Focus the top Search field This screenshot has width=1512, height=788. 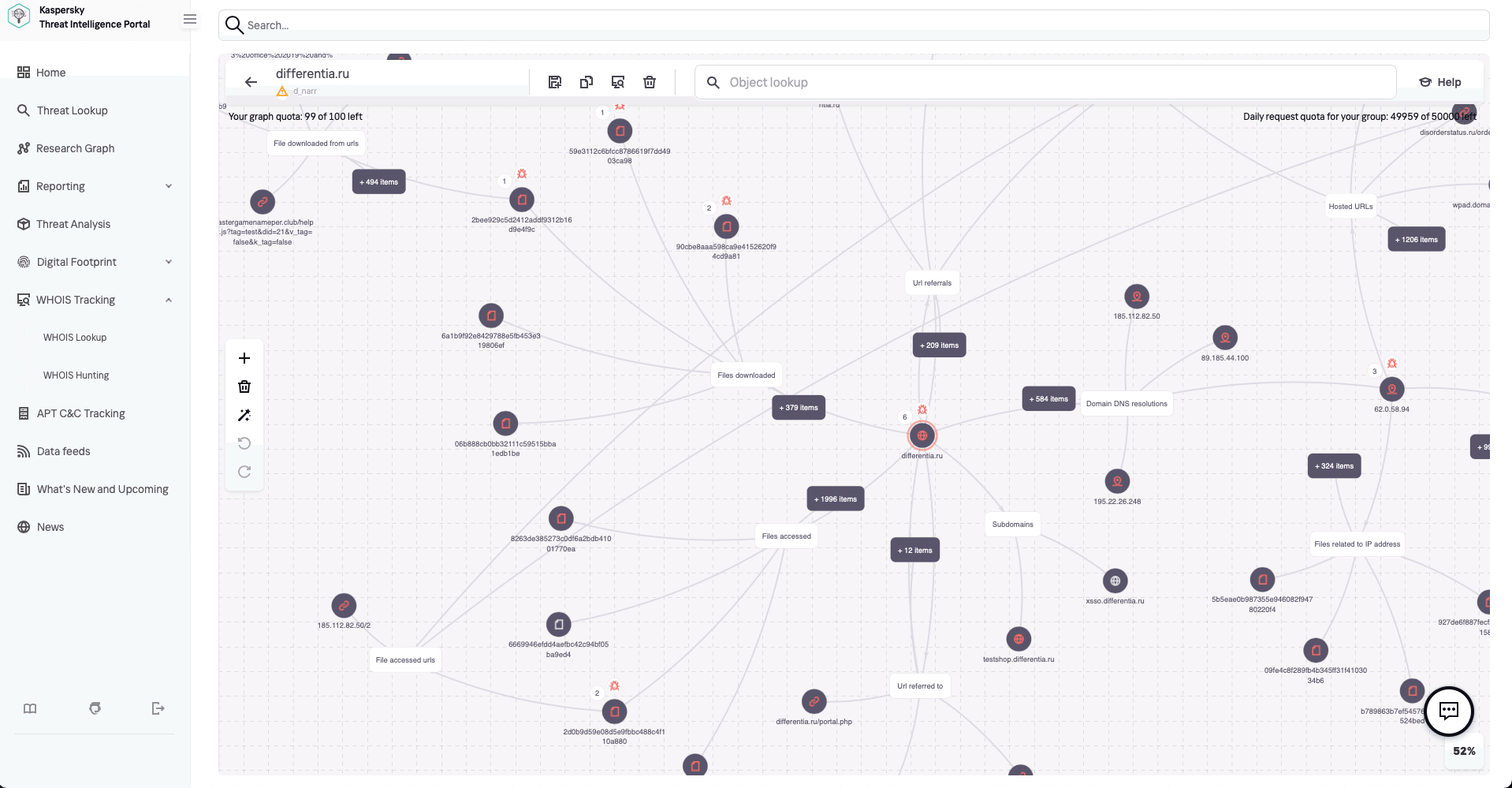coord(854,25)
